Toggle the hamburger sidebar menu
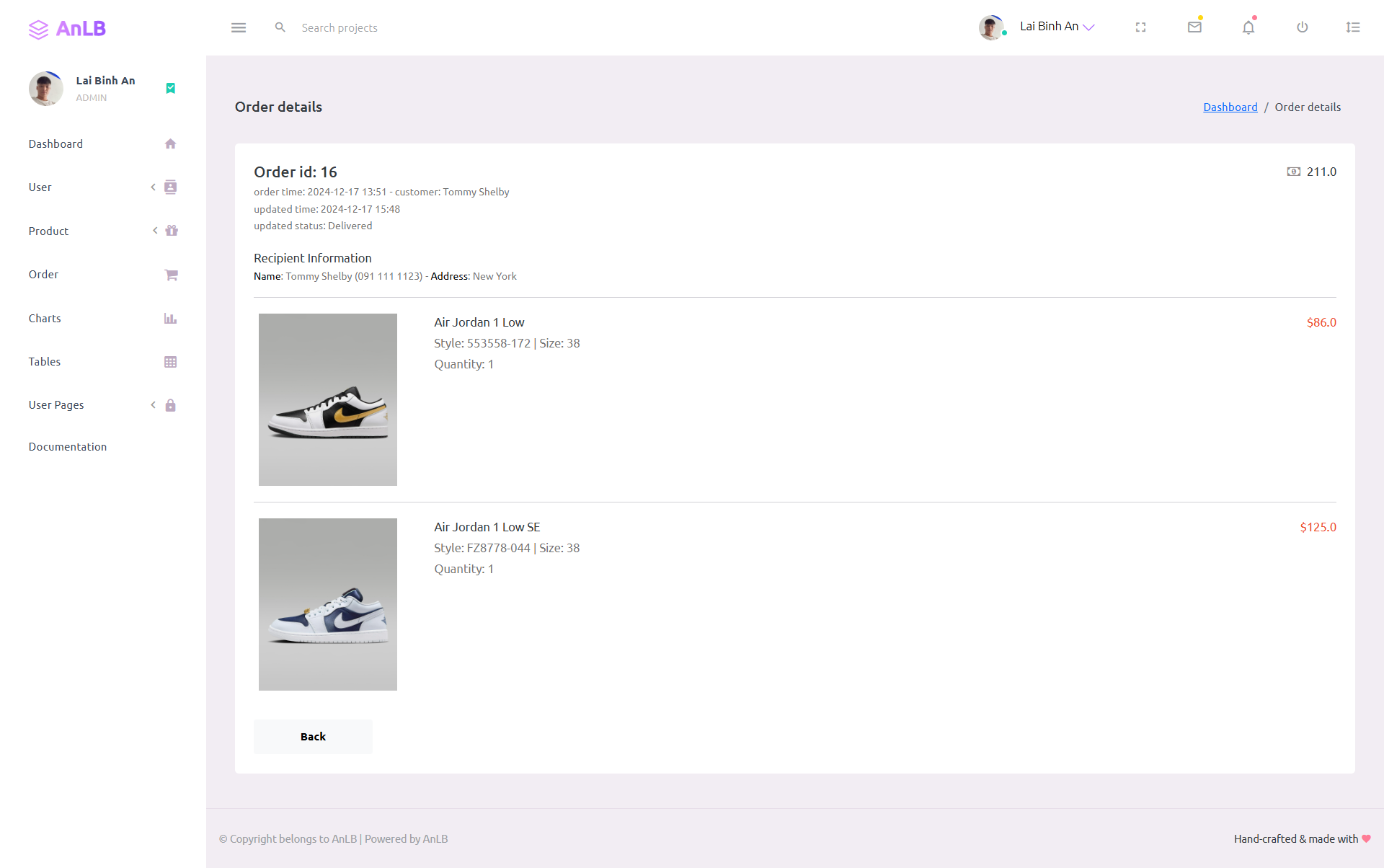This screenshot has height=868, width=1384. [x=239, y=27]
